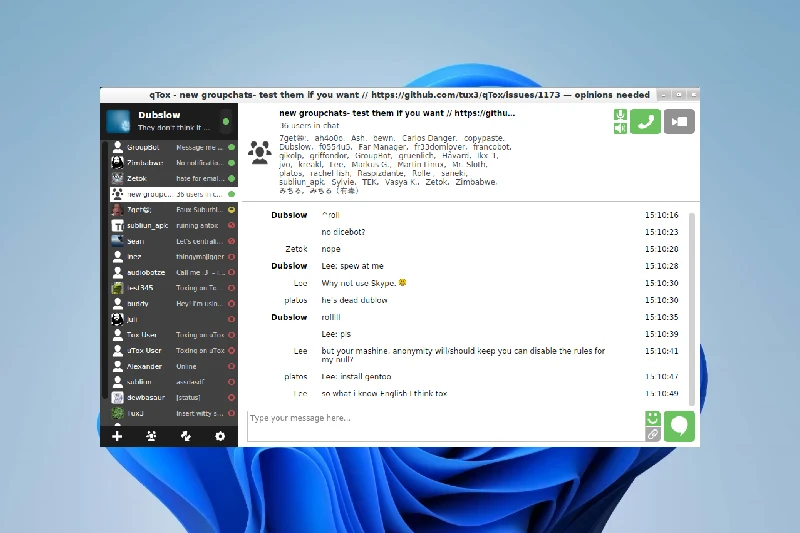Send message with green speech bubble button
The width and height of the screenshot is (800, 533).
[x=679, y=426]
